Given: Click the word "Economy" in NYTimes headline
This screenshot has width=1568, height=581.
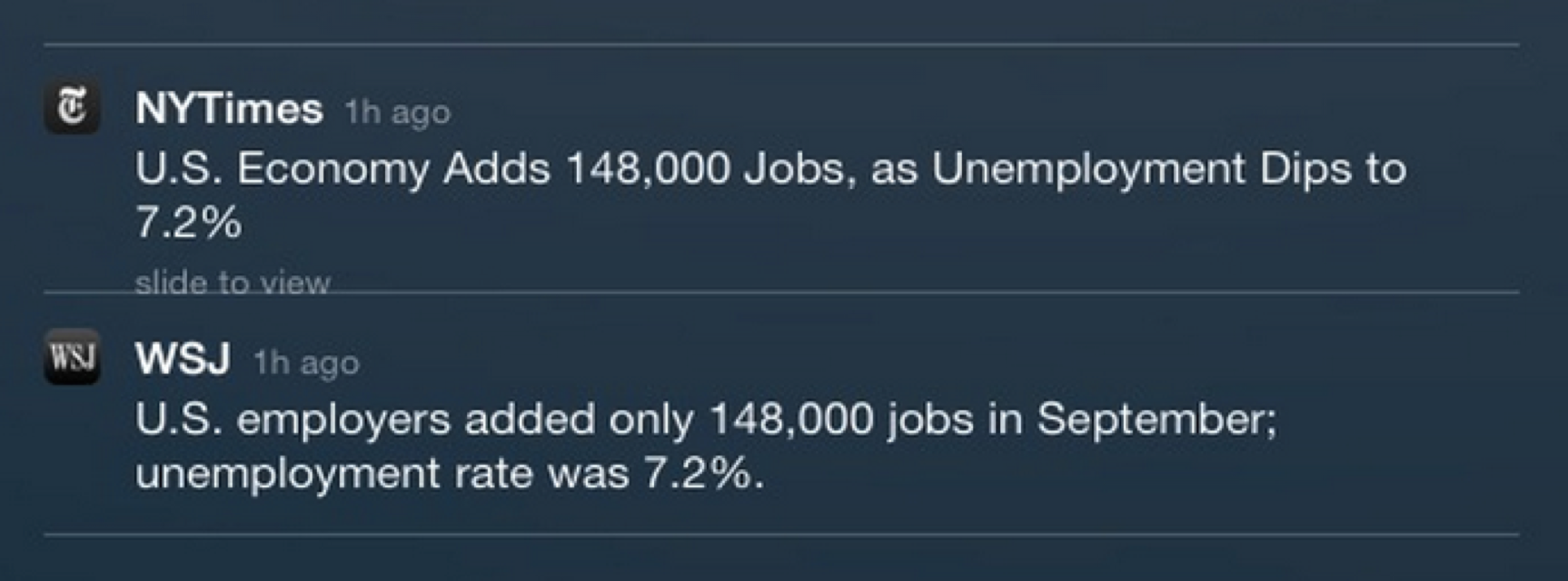Looking at the screenshot, I should pos(333,170).
